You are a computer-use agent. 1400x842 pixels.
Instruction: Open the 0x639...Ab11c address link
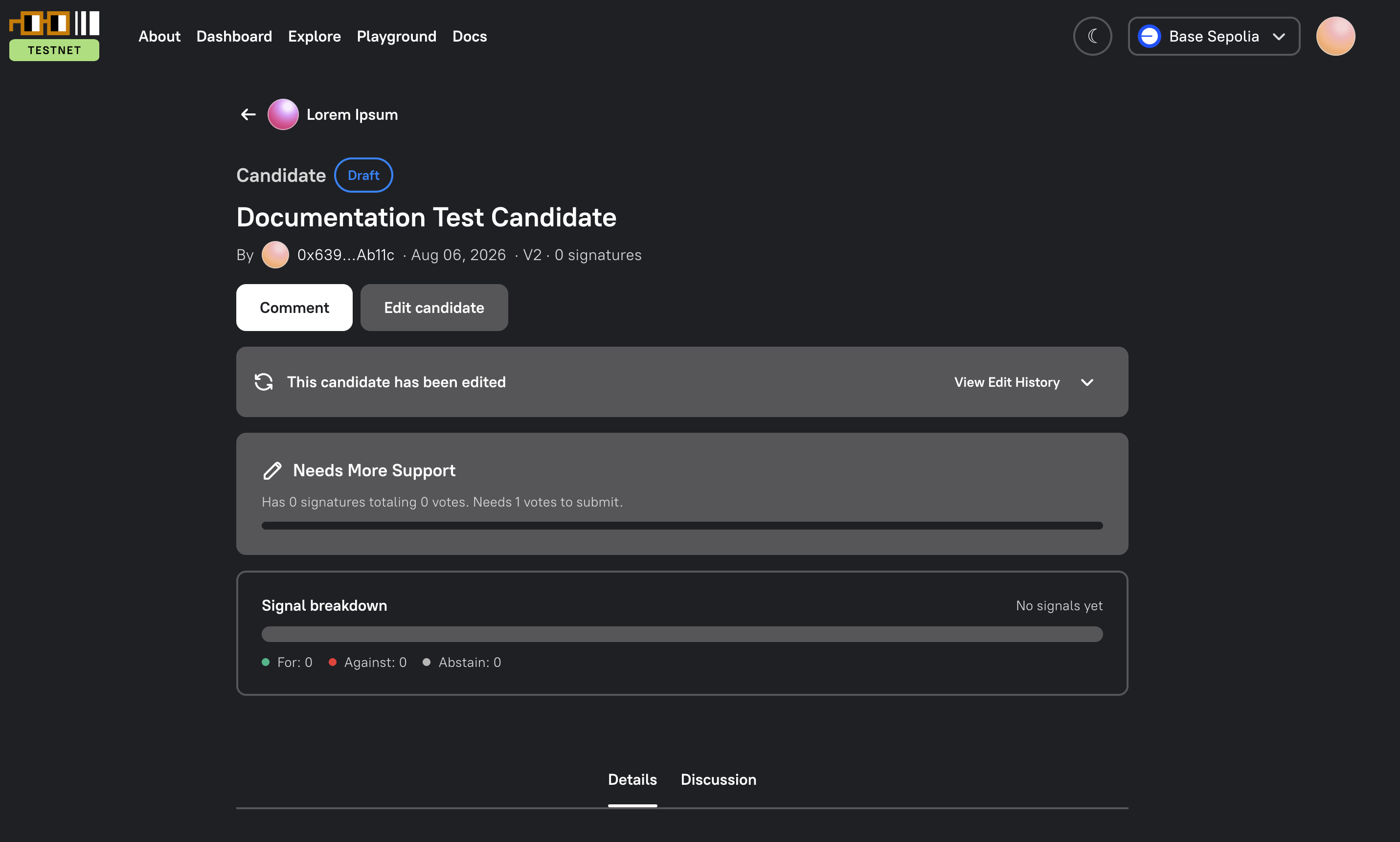pos(346,255)
